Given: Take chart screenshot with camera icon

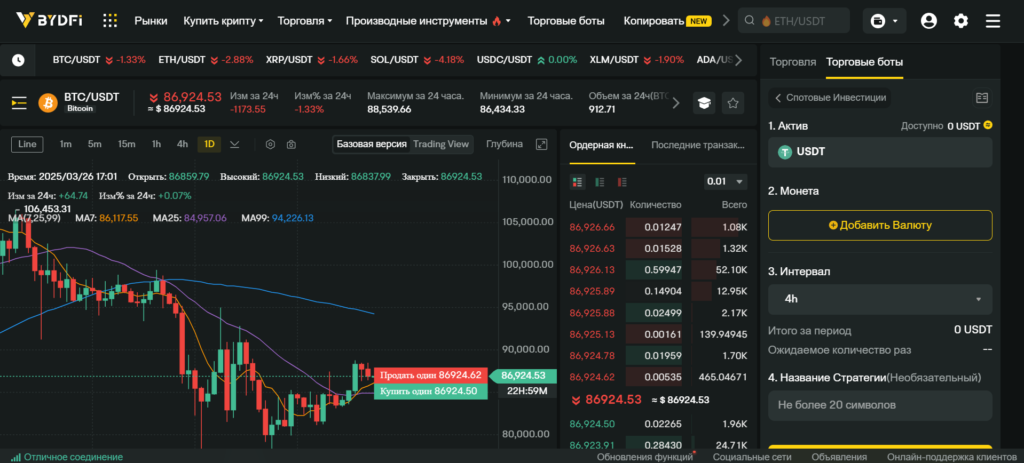Looking at the screenshot, I should coord(291,144).
